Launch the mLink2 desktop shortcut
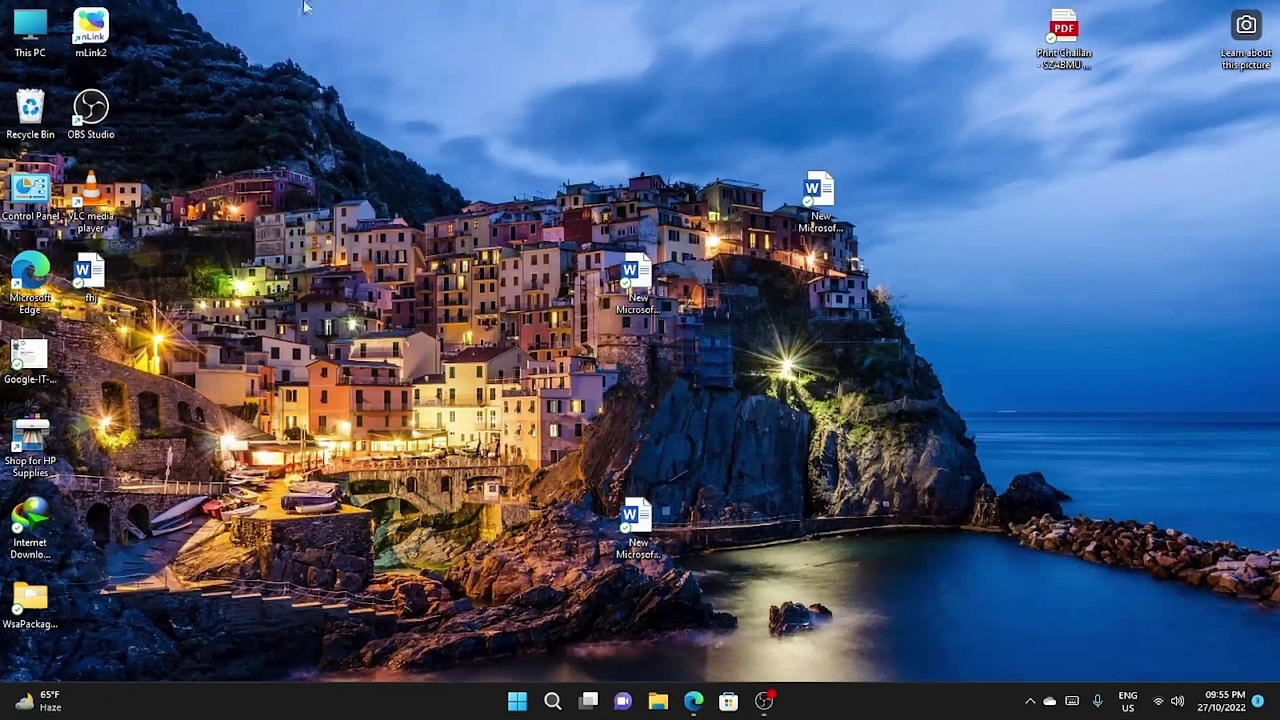 (x=91, y=32)
